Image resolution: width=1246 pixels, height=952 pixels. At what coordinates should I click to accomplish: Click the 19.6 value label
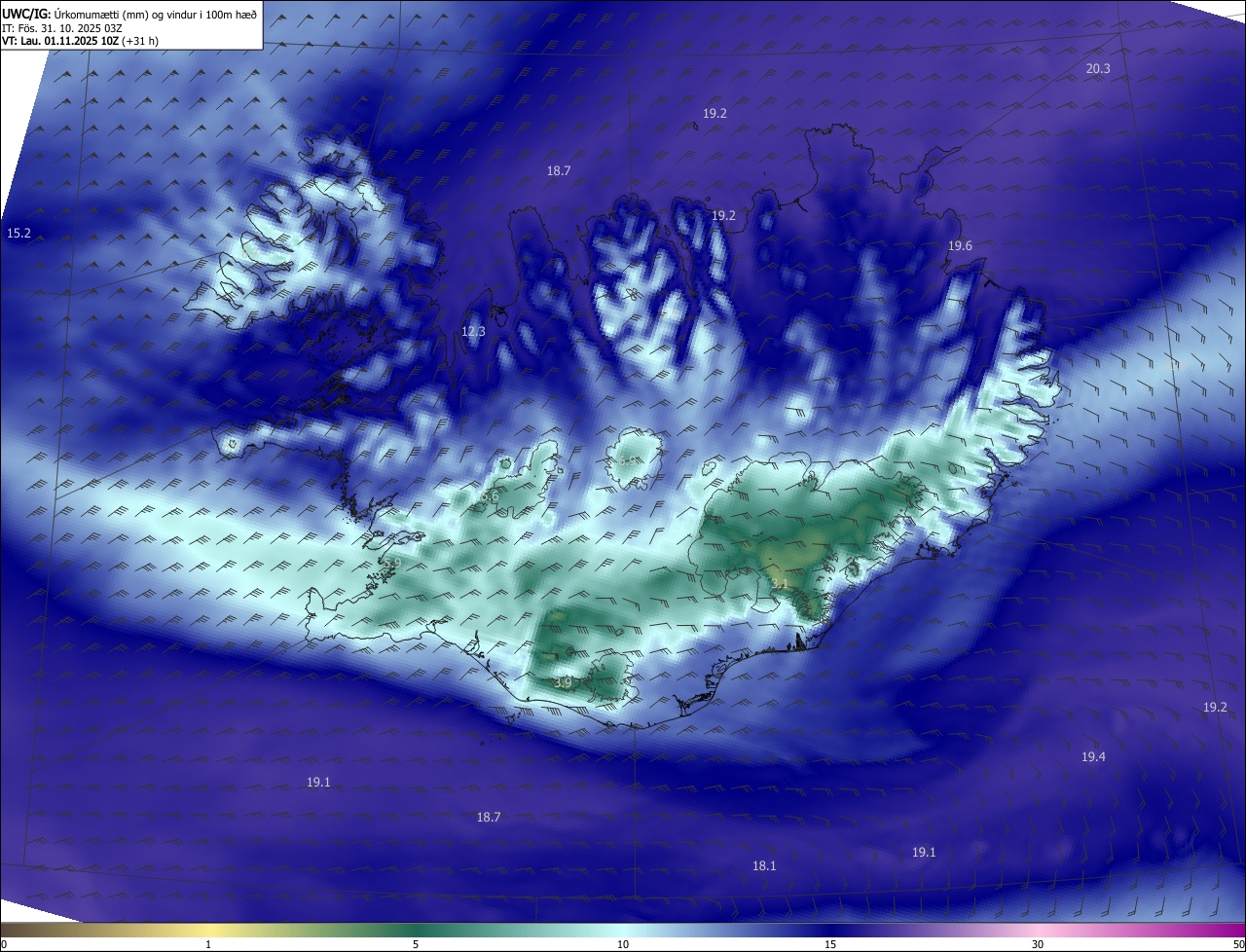[x=960, y=246]
